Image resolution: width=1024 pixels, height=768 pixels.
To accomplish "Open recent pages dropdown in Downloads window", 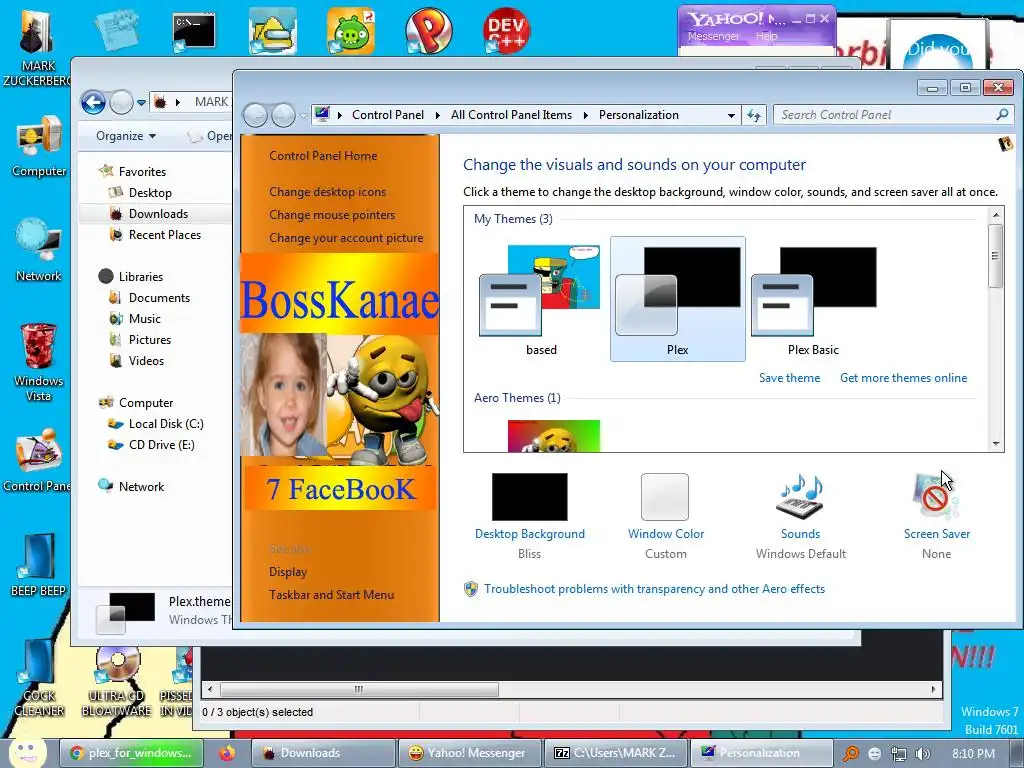I will click(x=141, y=103).
